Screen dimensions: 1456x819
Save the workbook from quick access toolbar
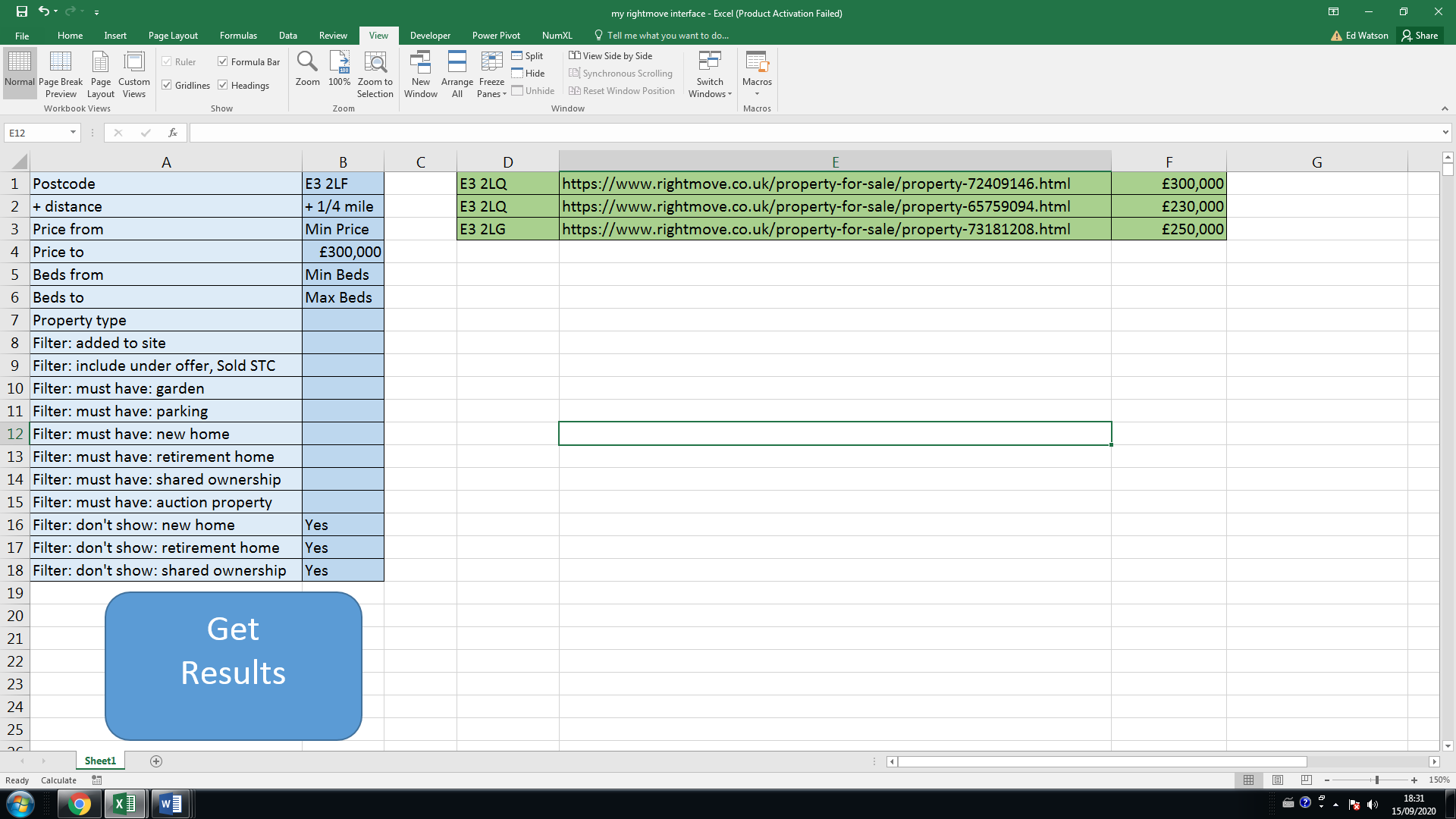point(22,11)
